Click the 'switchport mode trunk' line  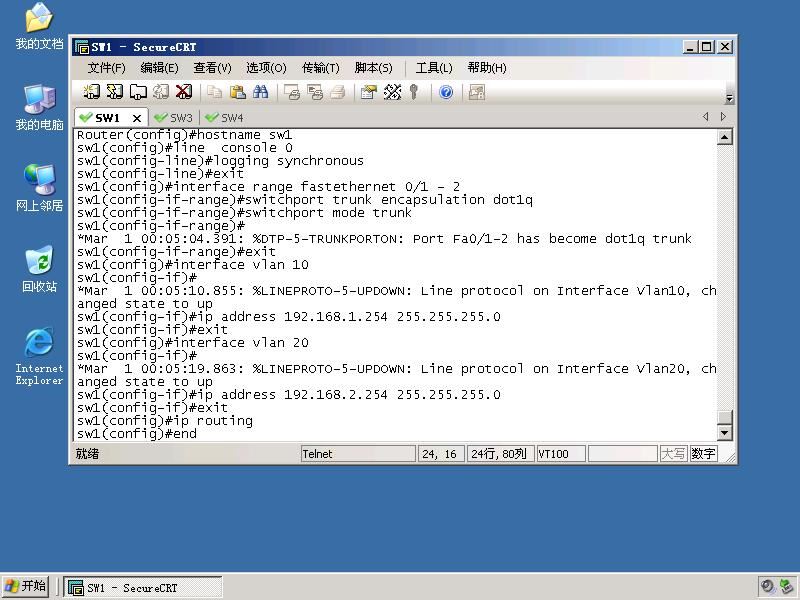tap(244, 212)
